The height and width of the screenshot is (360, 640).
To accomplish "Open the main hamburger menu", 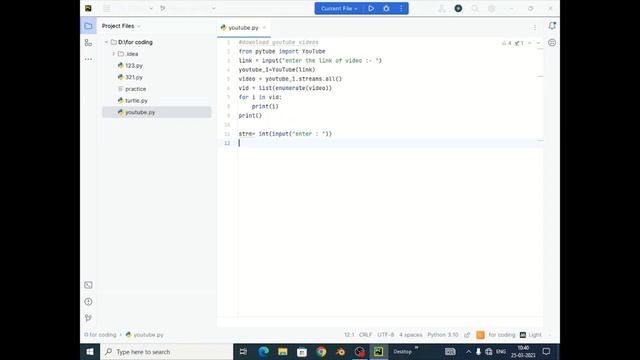I will (x=107, y=8).
